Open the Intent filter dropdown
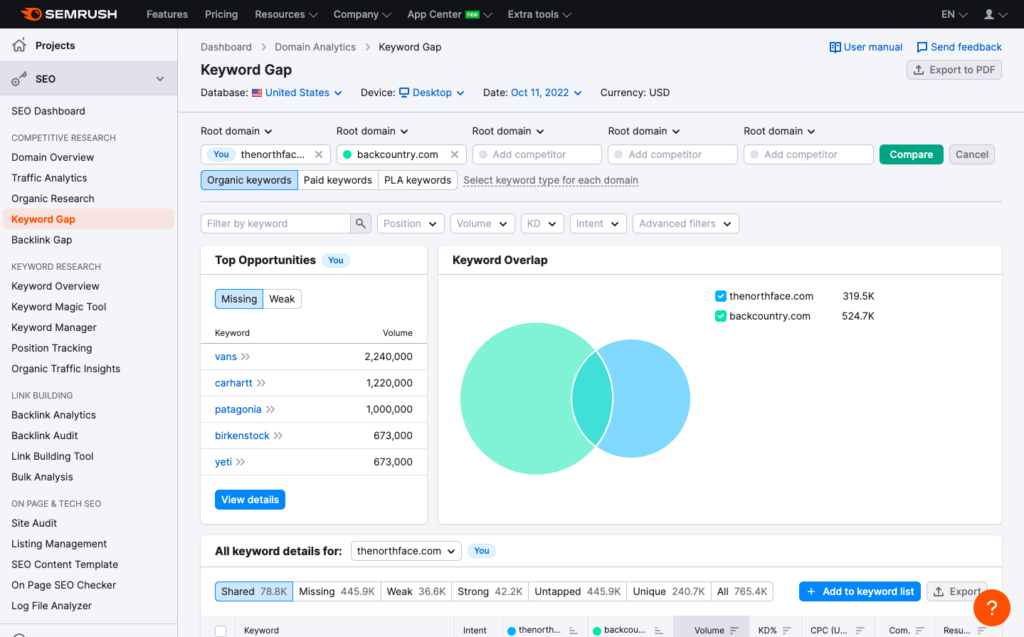 point(598,223)
